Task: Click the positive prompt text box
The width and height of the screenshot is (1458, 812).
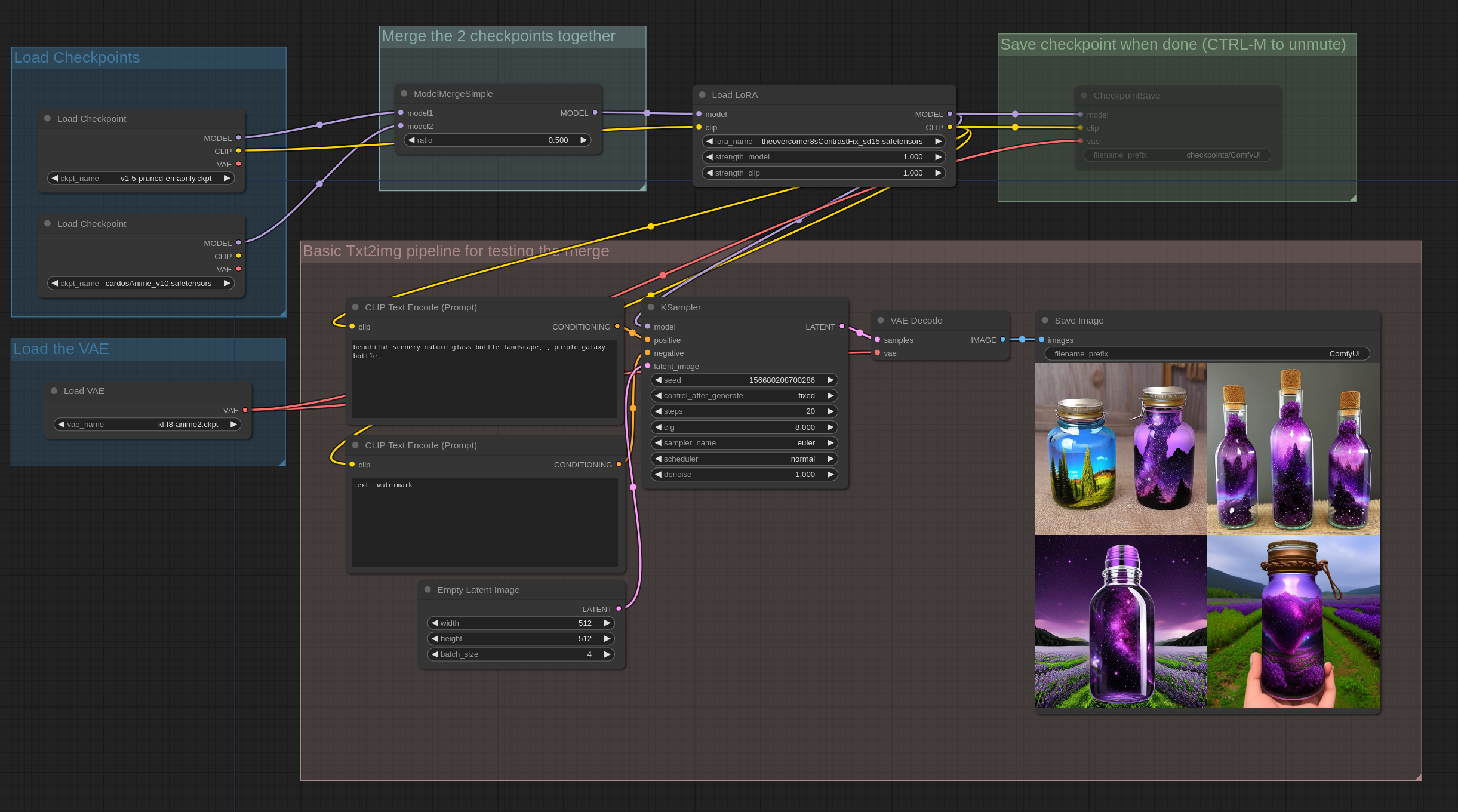Action: [484, 379]
